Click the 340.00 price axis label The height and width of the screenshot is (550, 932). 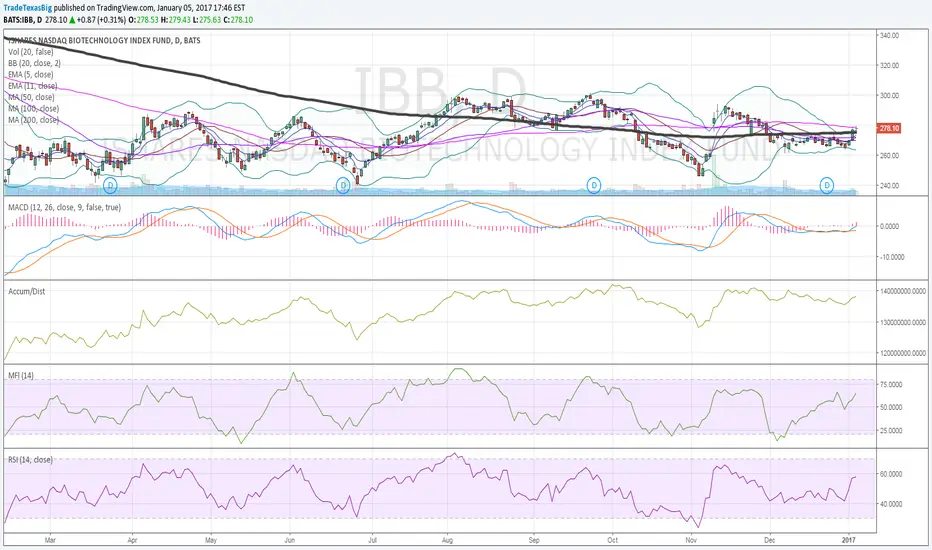pos(889,36)
